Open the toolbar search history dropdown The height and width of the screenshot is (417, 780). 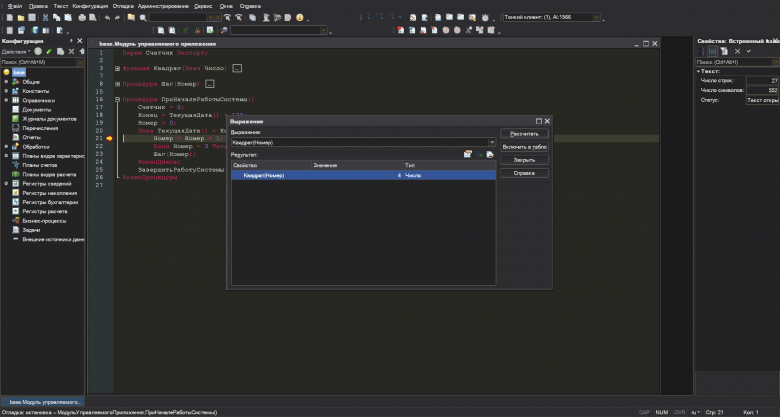pos(210,17)
